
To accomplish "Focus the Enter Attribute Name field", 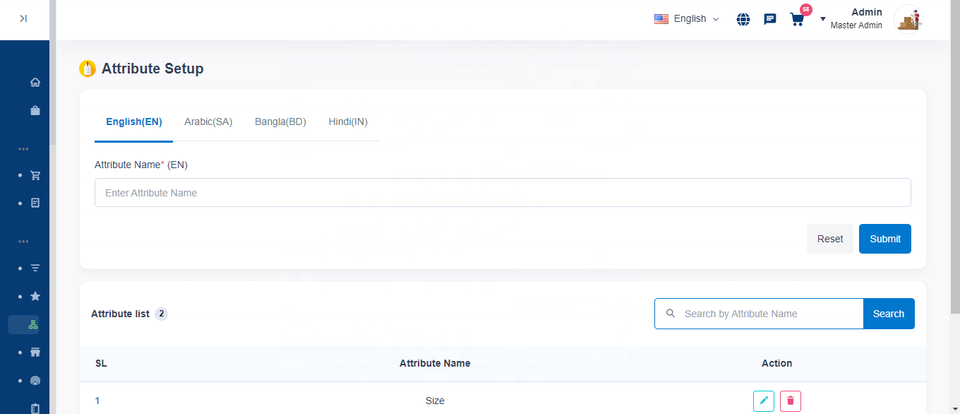I will coord(503,193).
